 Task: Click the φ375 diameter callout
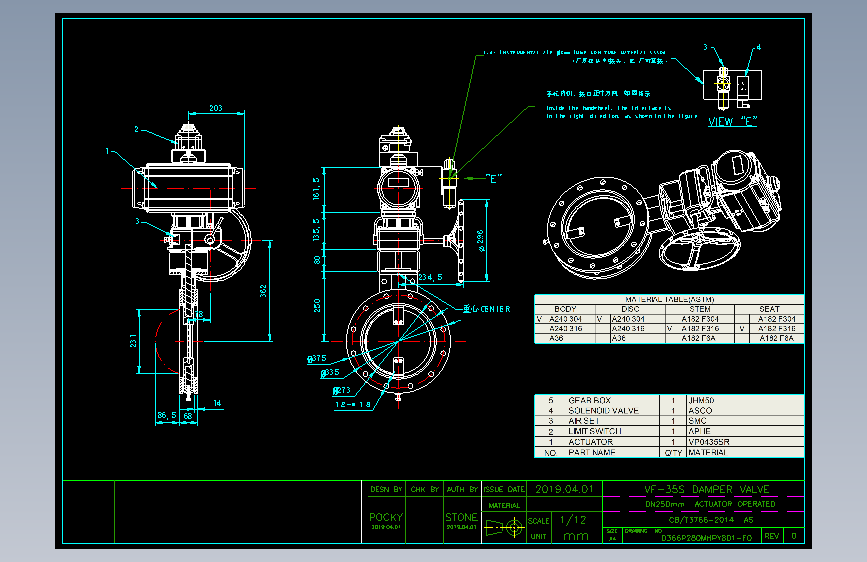click(317, 358)
